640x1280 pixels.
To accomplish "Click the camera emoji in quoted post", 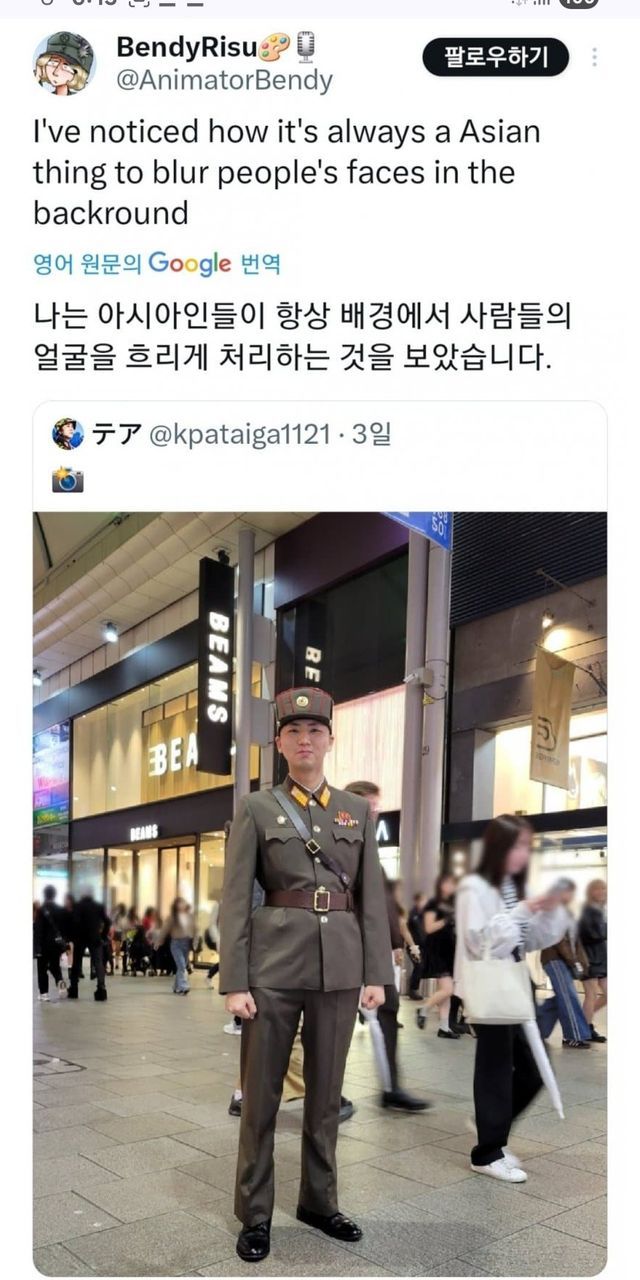I will (68, 479).
